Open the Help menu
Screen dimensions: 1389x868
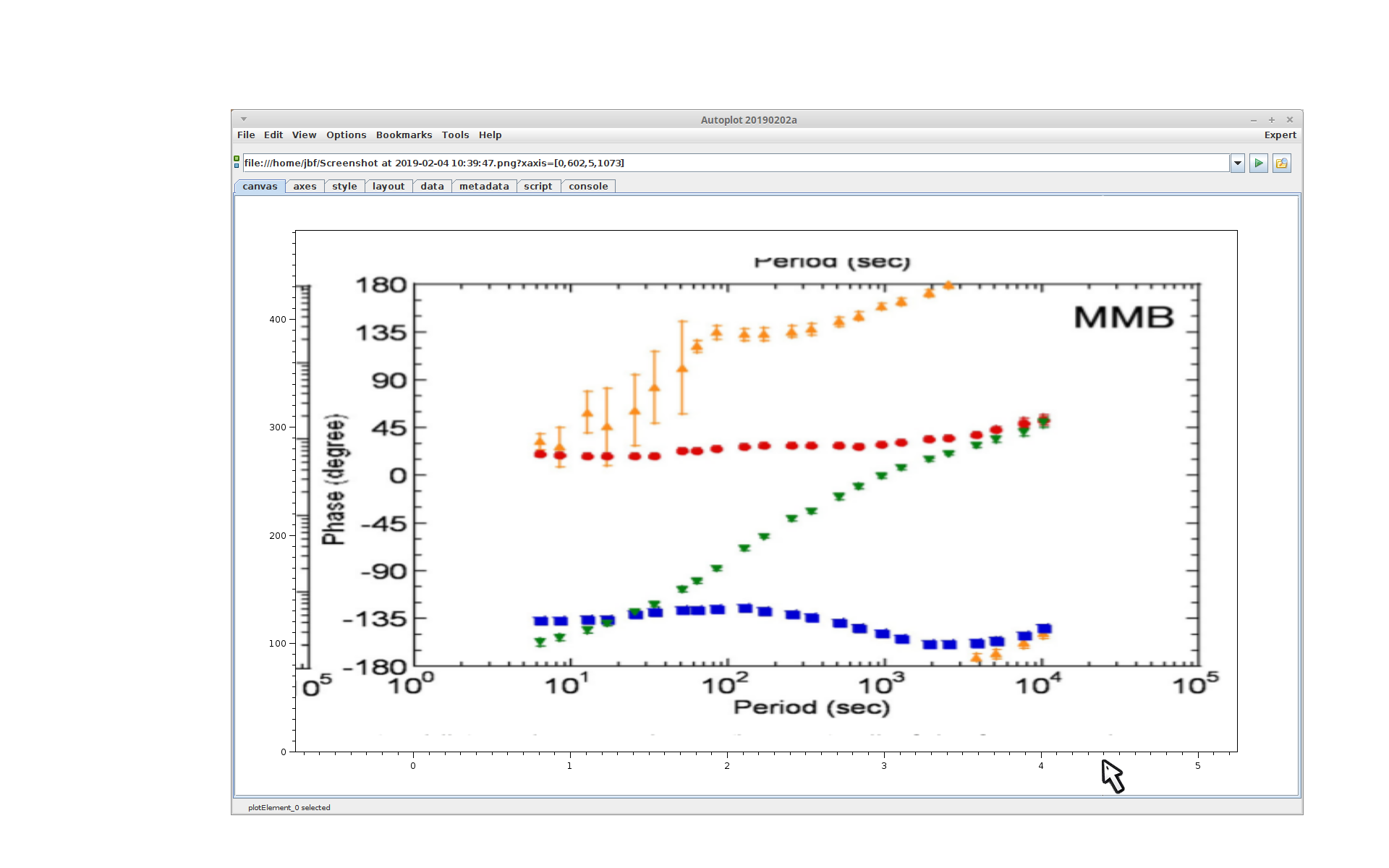pyautogui.click(x=490, y=135)
